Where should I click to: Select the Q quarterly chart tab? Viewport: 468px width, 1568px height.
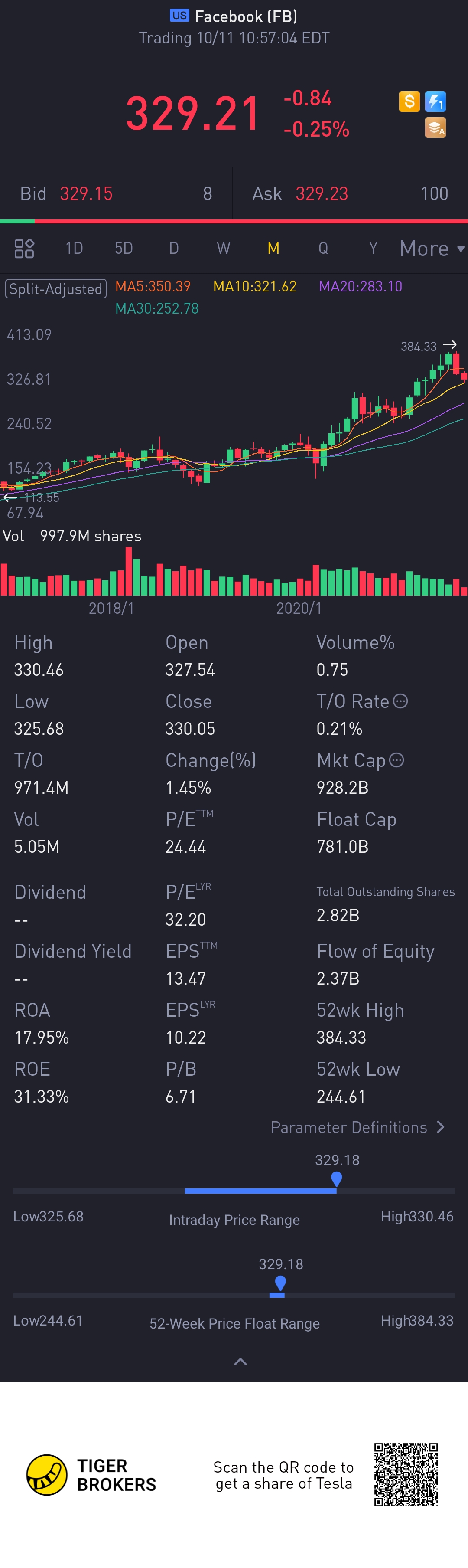323,249
